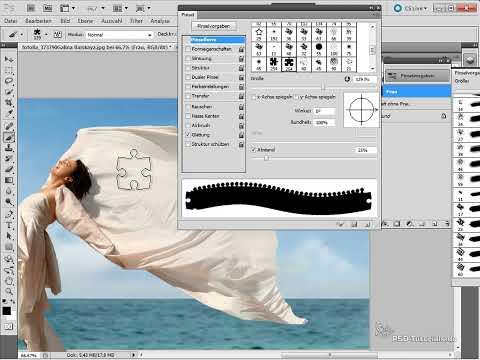Open the Datei menu
The height and width of the screenshot is (360, 480).
(11, 21)
